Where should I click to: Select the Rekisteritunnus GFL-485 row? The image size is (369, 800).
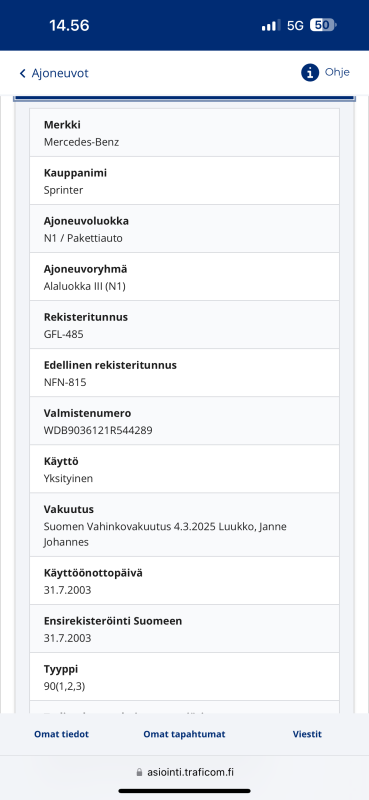(184, 324)
